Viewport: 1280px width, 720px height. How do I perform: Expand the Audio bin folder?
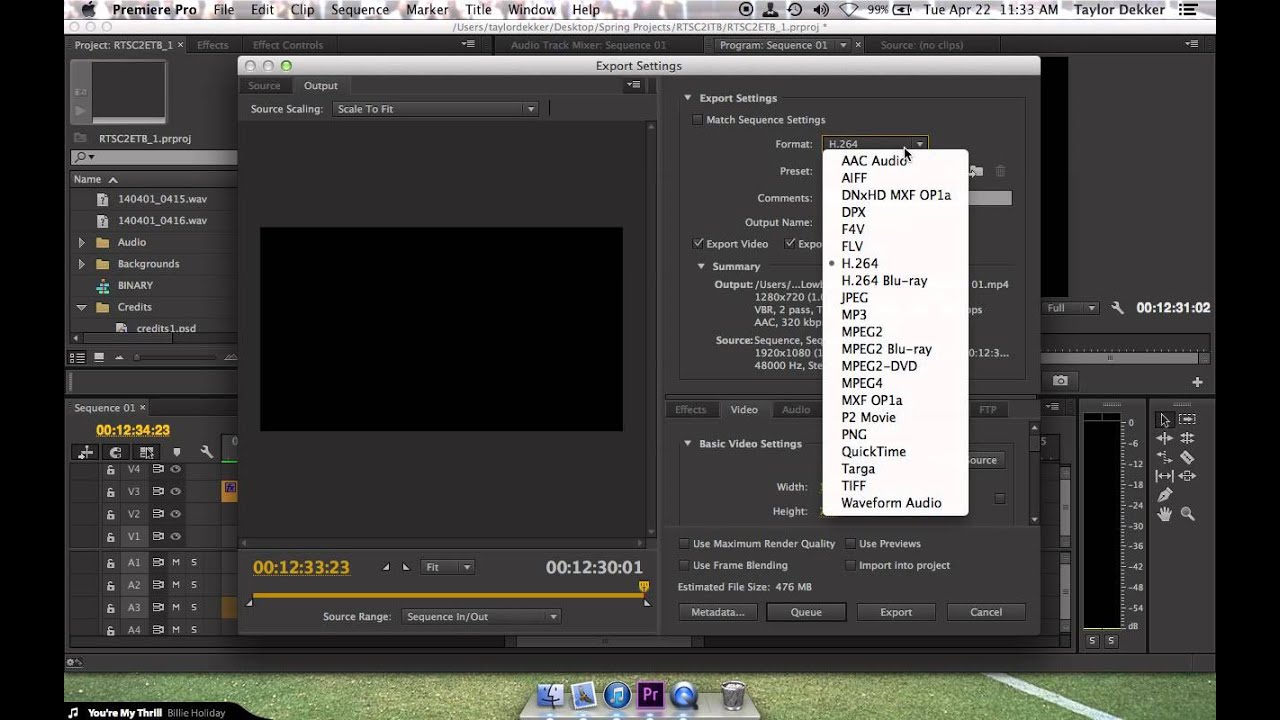(x=81, y=242)
